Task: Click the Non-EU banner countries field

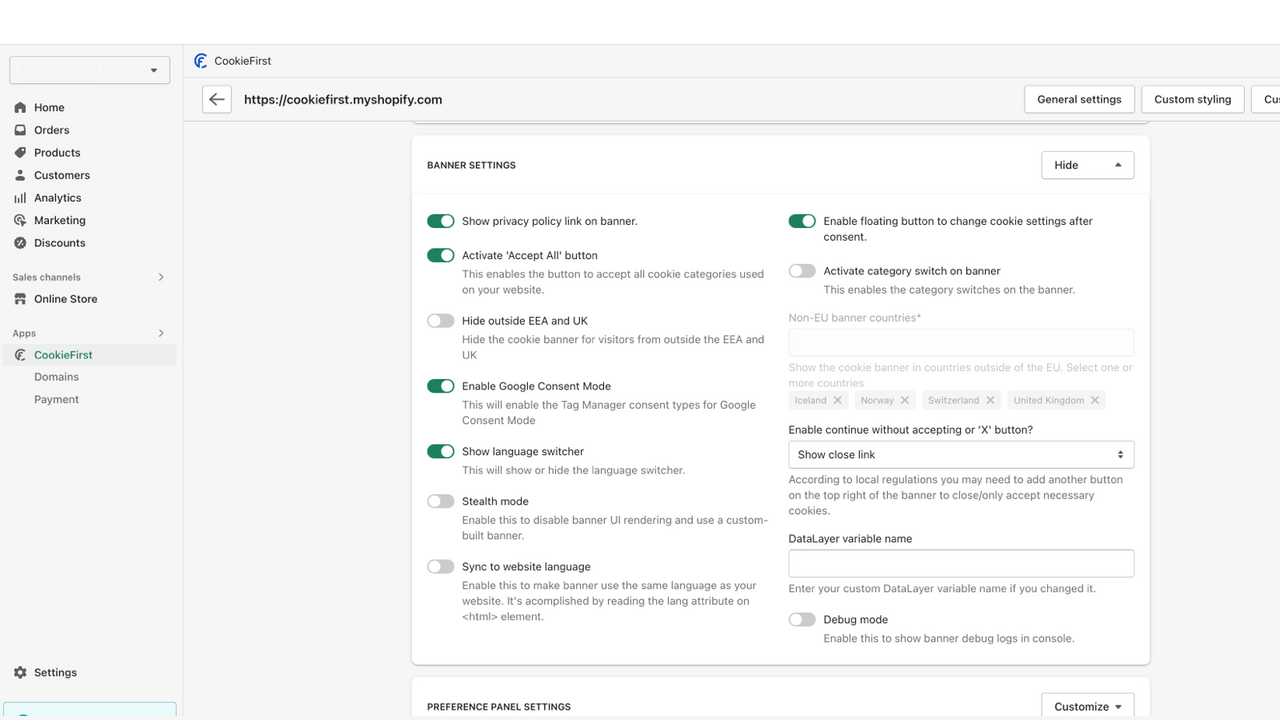Action: pyautogui.click(x=961, y=342)
